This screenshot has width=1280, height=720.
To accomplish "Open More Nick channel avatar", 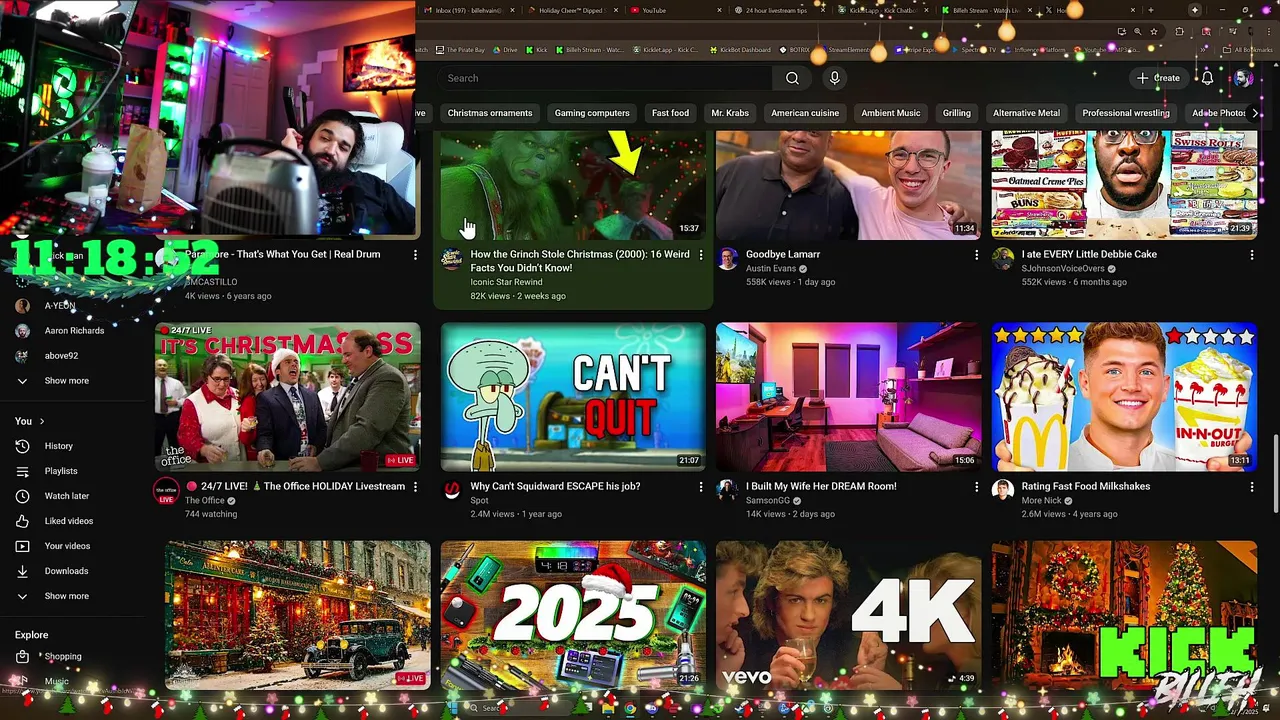I will pyautogui.click(x=1002, y=491).
